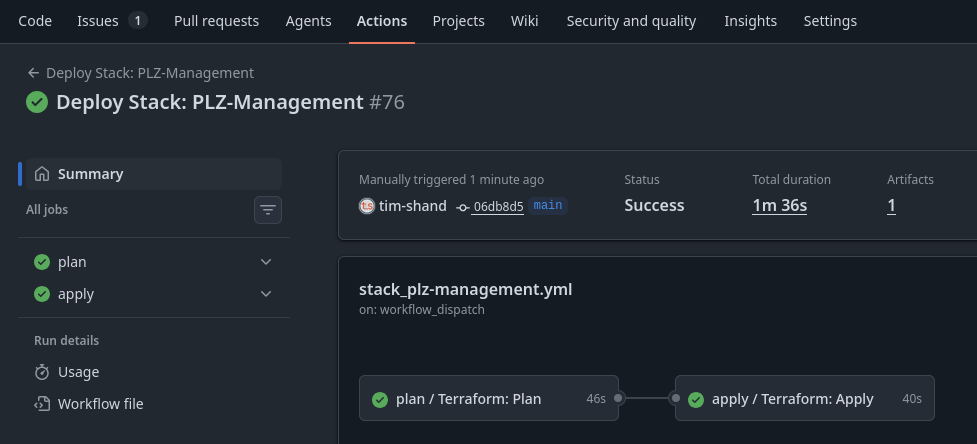Open Security and quality tab
Viewport: 977px width, 444px height.
pos(631,21)
